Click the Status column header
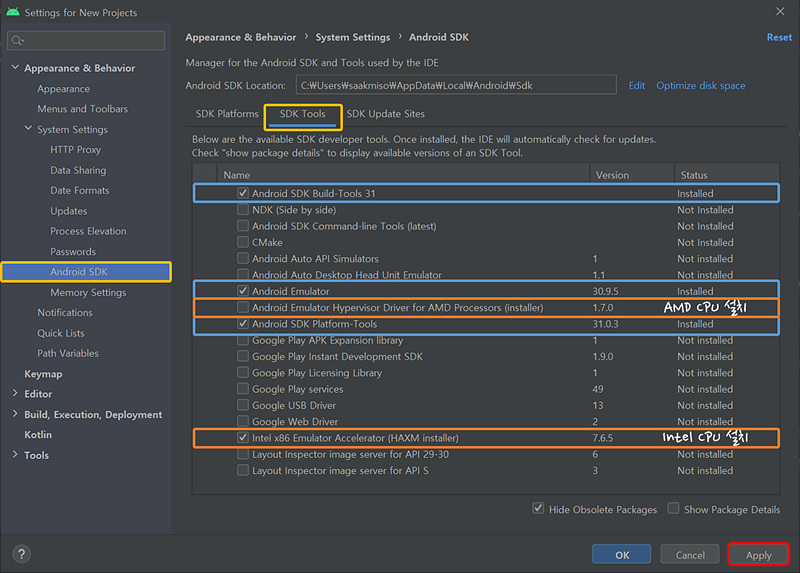This screenshot has width=800, height=573. tap(727, 175)
